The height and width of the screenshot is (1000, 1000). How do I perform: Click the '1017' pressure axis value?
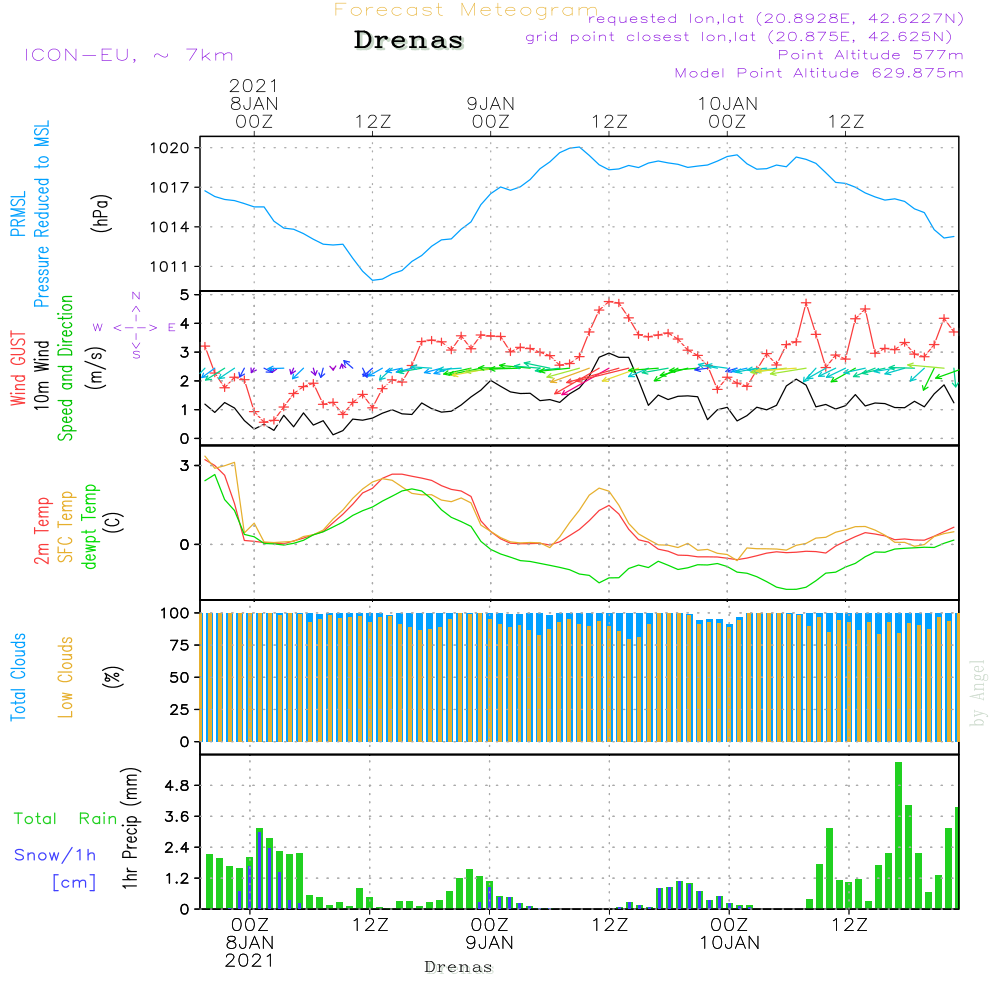170,188
